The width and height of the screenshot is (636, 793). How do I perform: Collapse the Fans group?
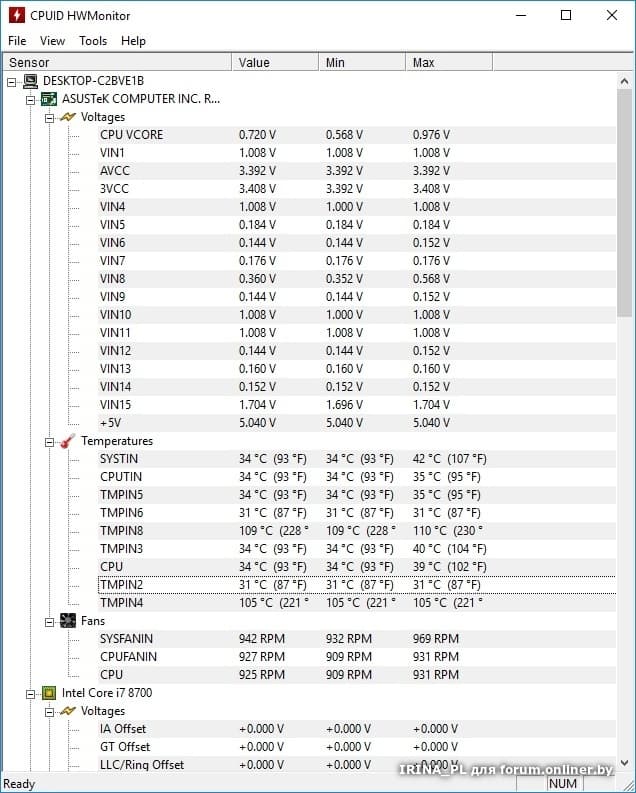click(x=49, y=622)
